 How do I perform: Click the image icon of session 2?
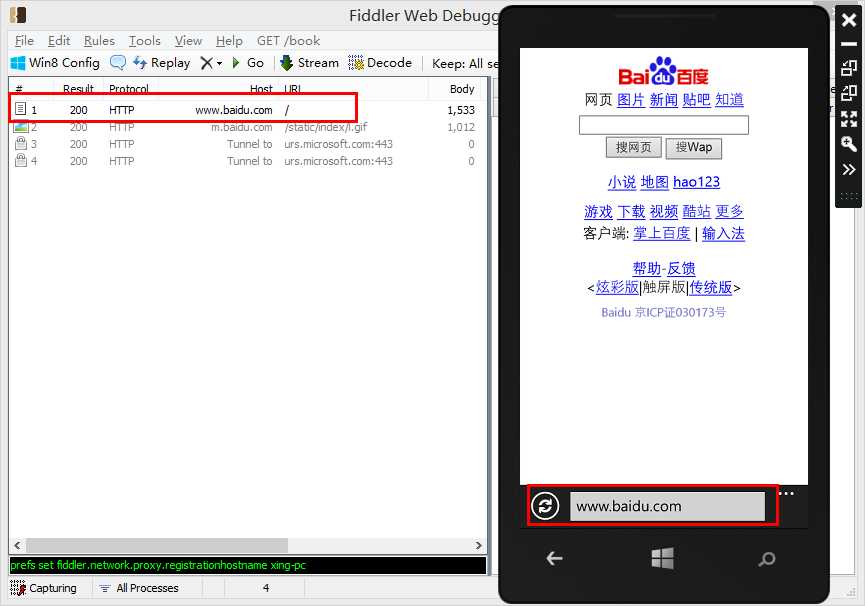pyautogui.click(x=21, y=126)
